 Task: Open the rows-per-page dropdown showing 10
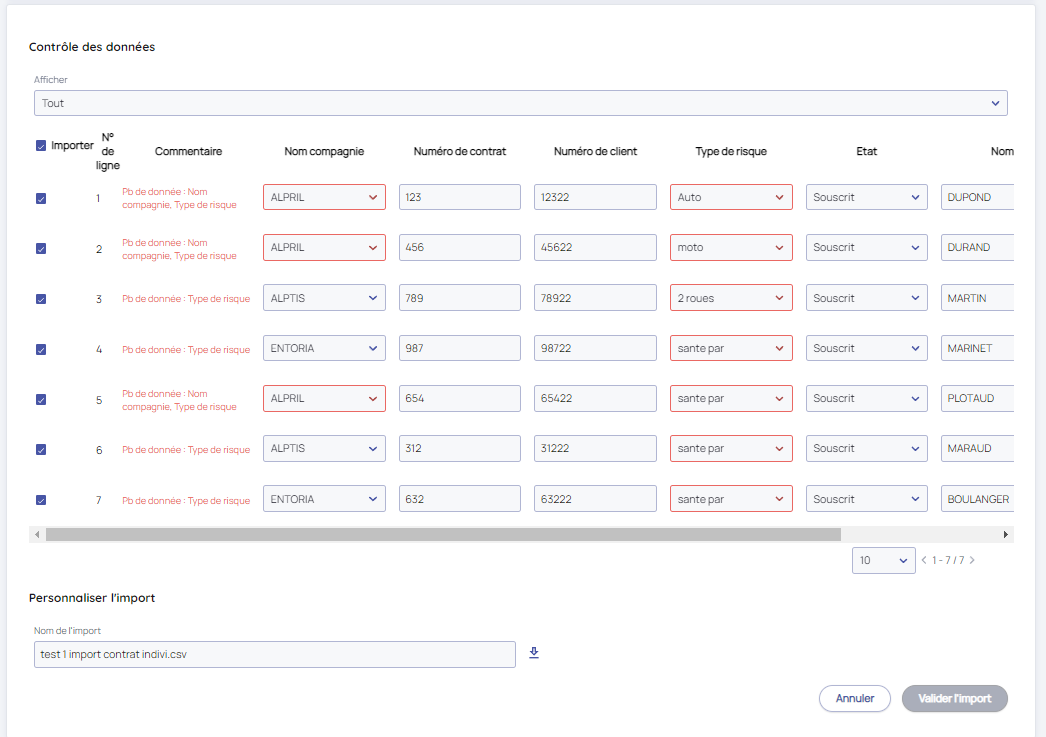coord(883,561)
